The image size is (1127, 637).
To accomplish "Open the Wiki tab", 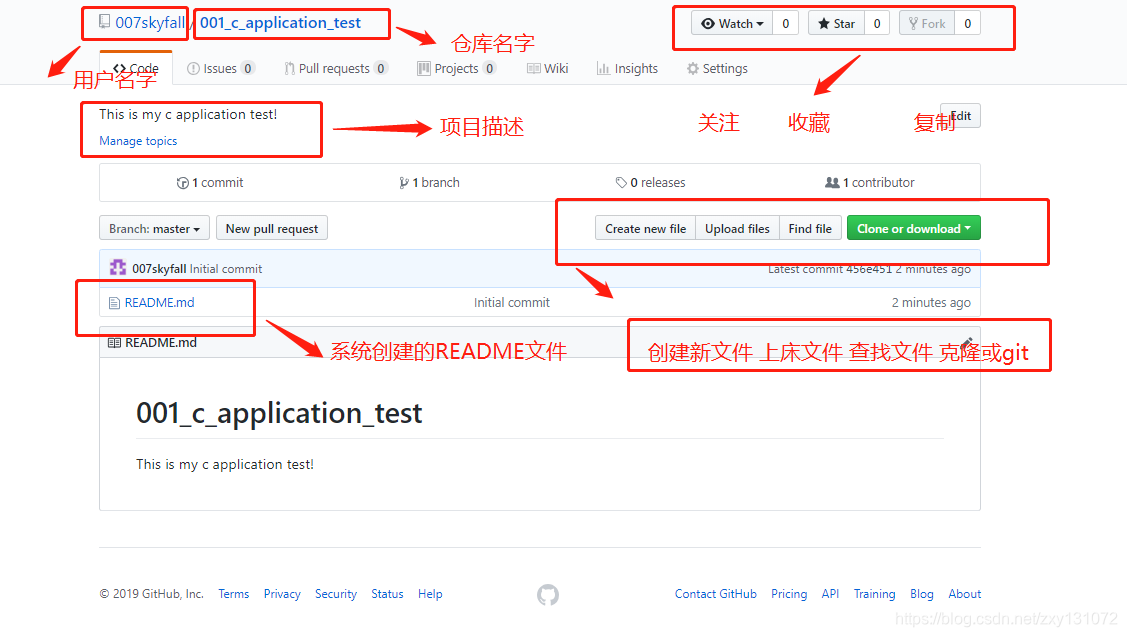I will [x=548, y=68].
